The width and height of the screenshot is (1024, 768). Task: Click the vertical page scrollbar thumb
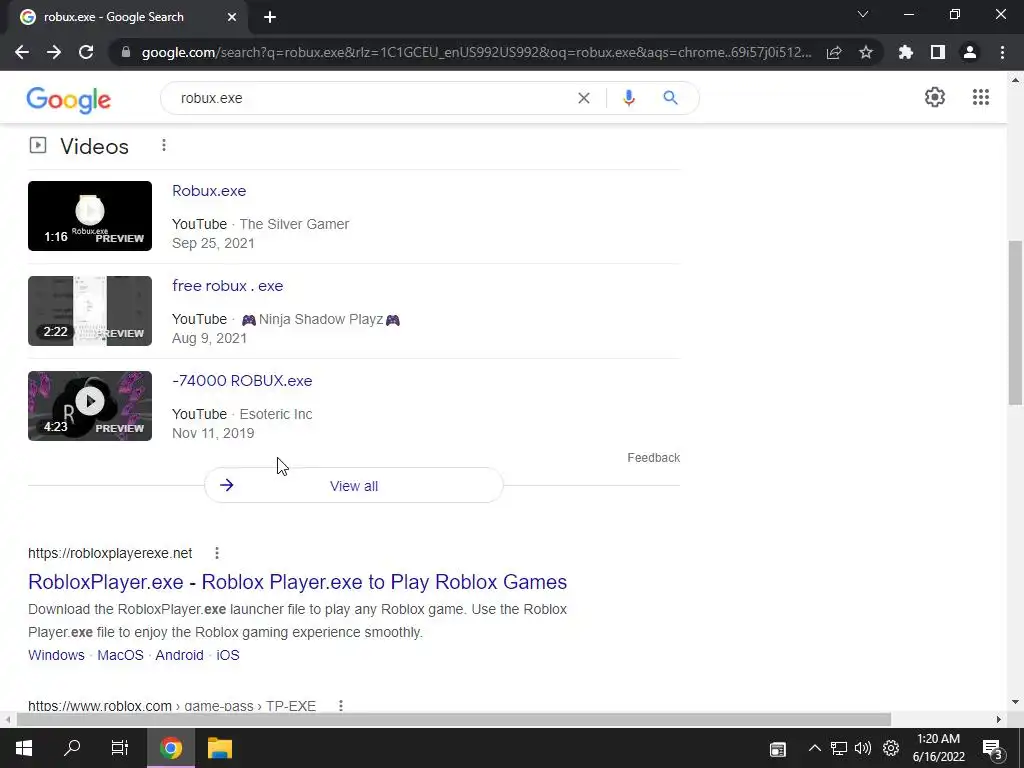(x=1015, y=323)
